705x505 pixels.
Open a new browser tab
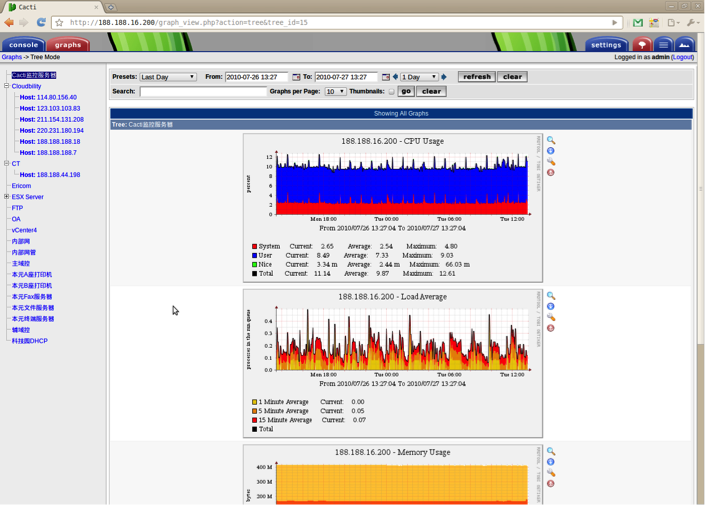[111, 7]
